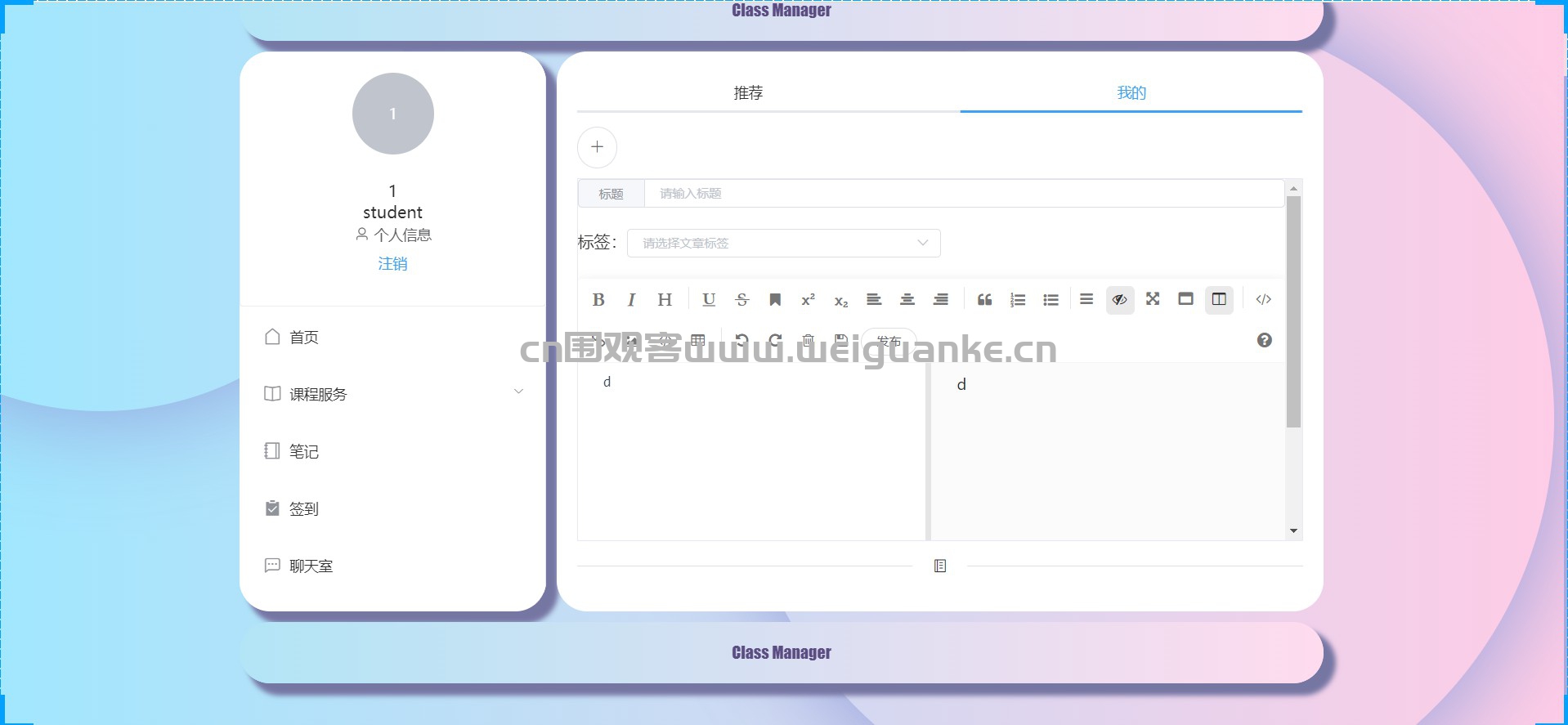Save the article with the floppy icon

[x=840, y=340]
